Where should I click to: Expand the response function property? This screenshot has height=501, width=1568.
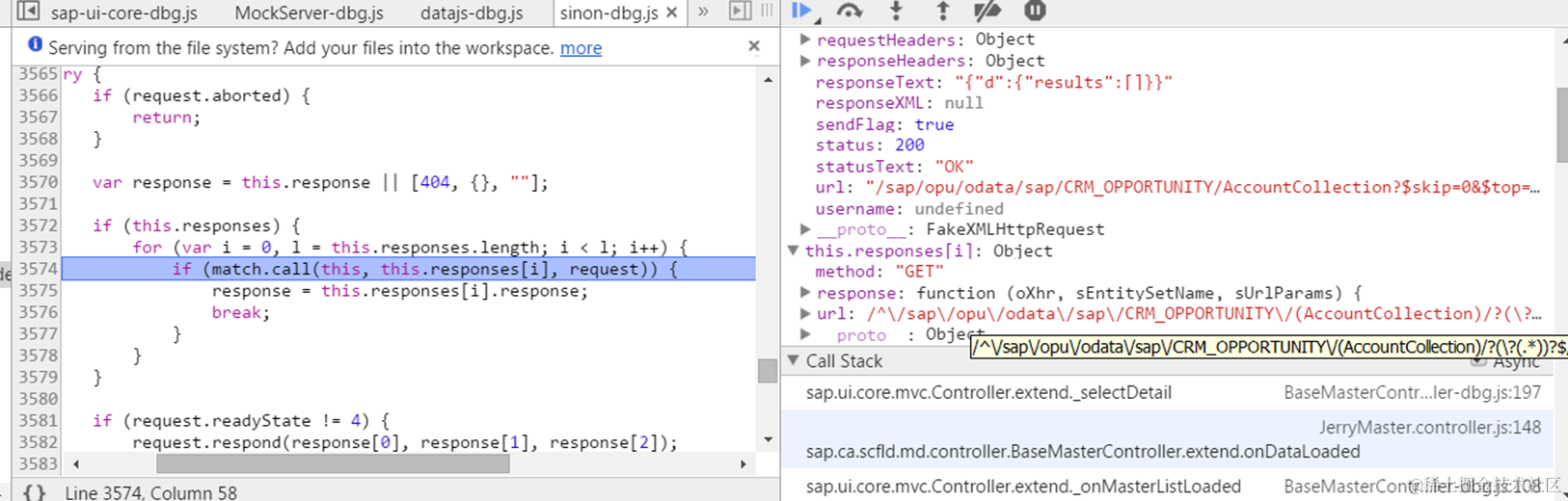coord(805,292)
